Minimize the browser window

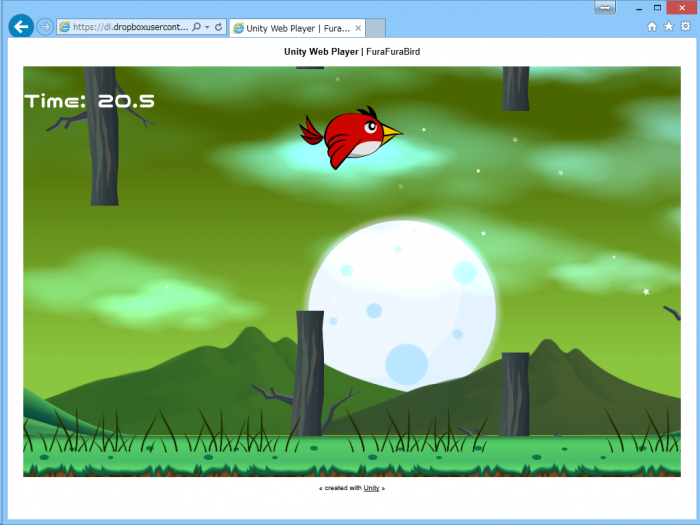click(639, 8)
